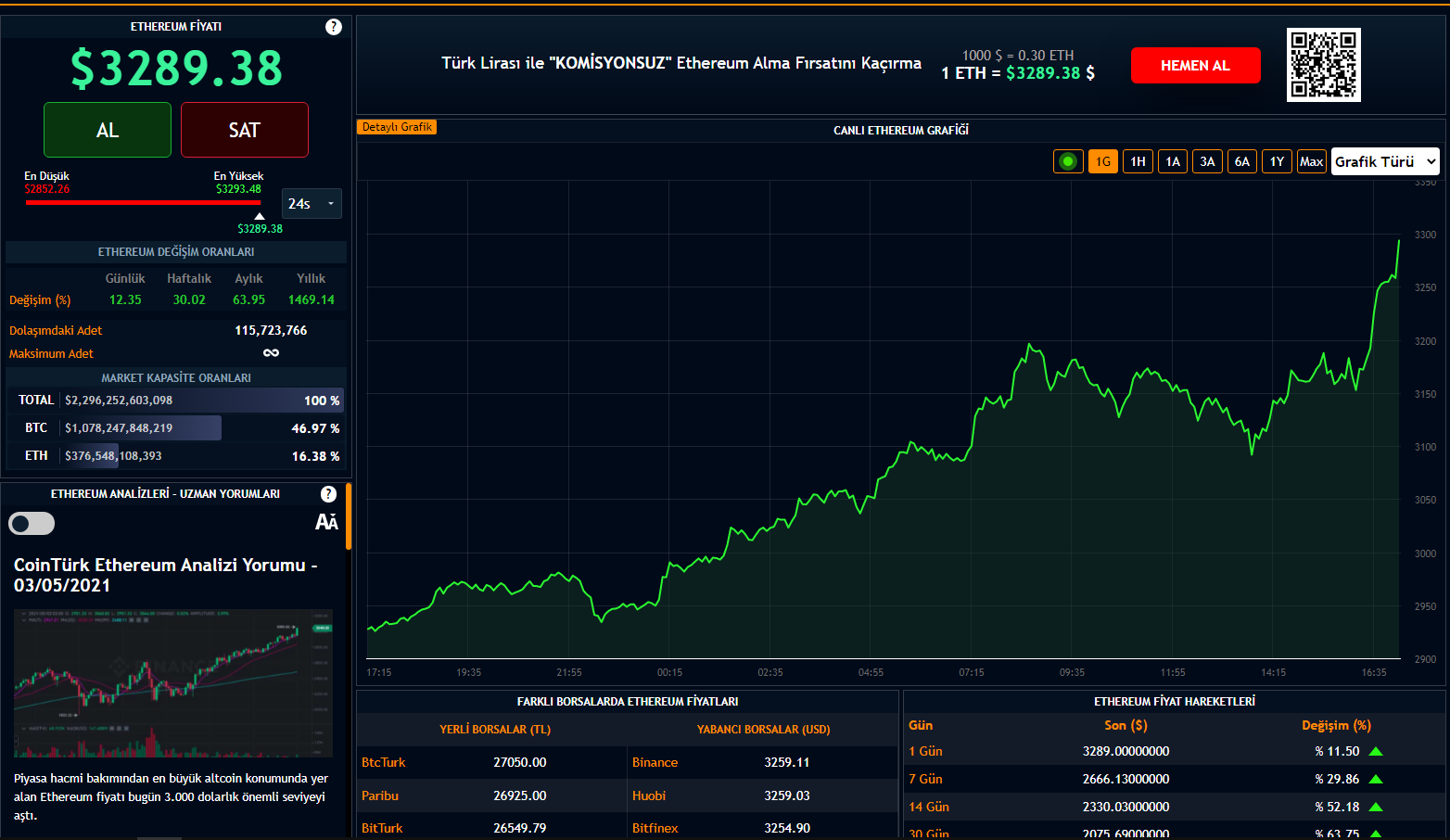The image size is (1450, 840).
Task: Open the help icon beside ETHEREUM FİYATI
Action: (334, 27)
